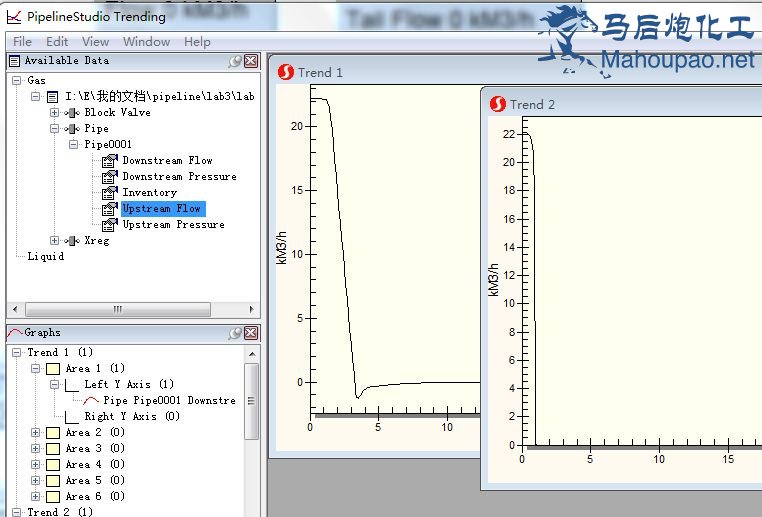Click the Area 4 yellow swatch
This screenshot has height=517, width=762.
[53, 465]
